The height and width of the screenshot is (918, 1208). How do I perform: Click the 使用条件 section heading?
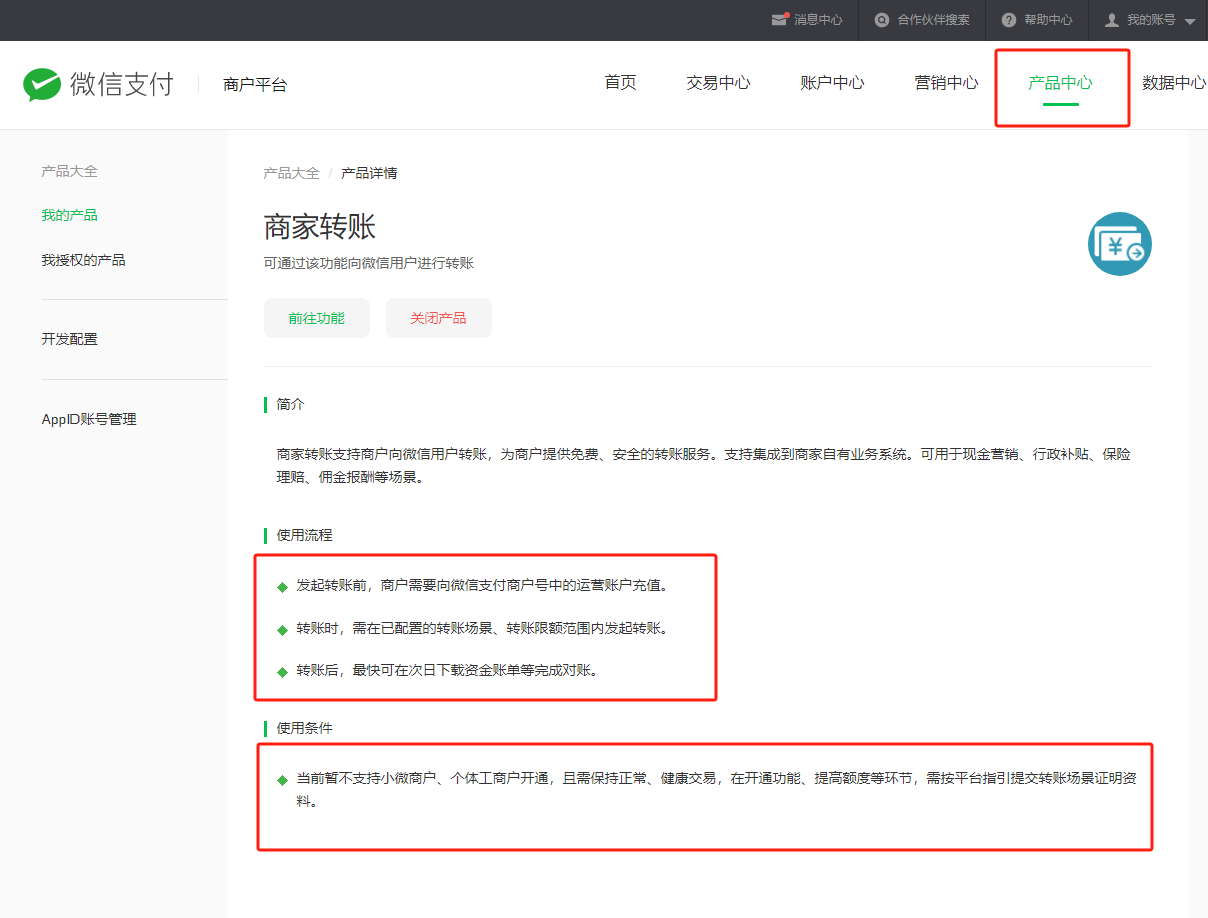point(304,728)
